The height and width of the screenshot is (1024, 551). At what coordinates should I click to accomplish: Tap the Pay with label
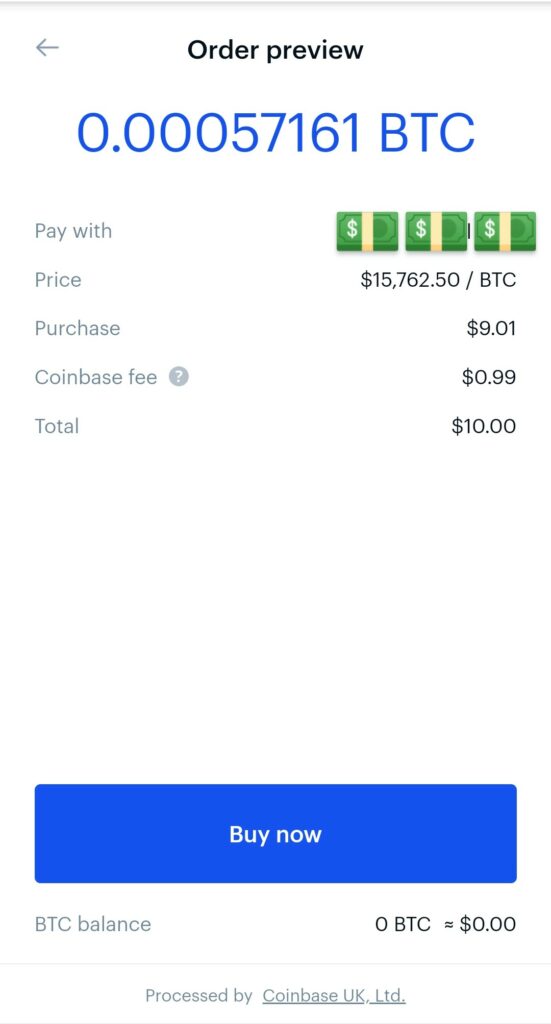point(73,231)
